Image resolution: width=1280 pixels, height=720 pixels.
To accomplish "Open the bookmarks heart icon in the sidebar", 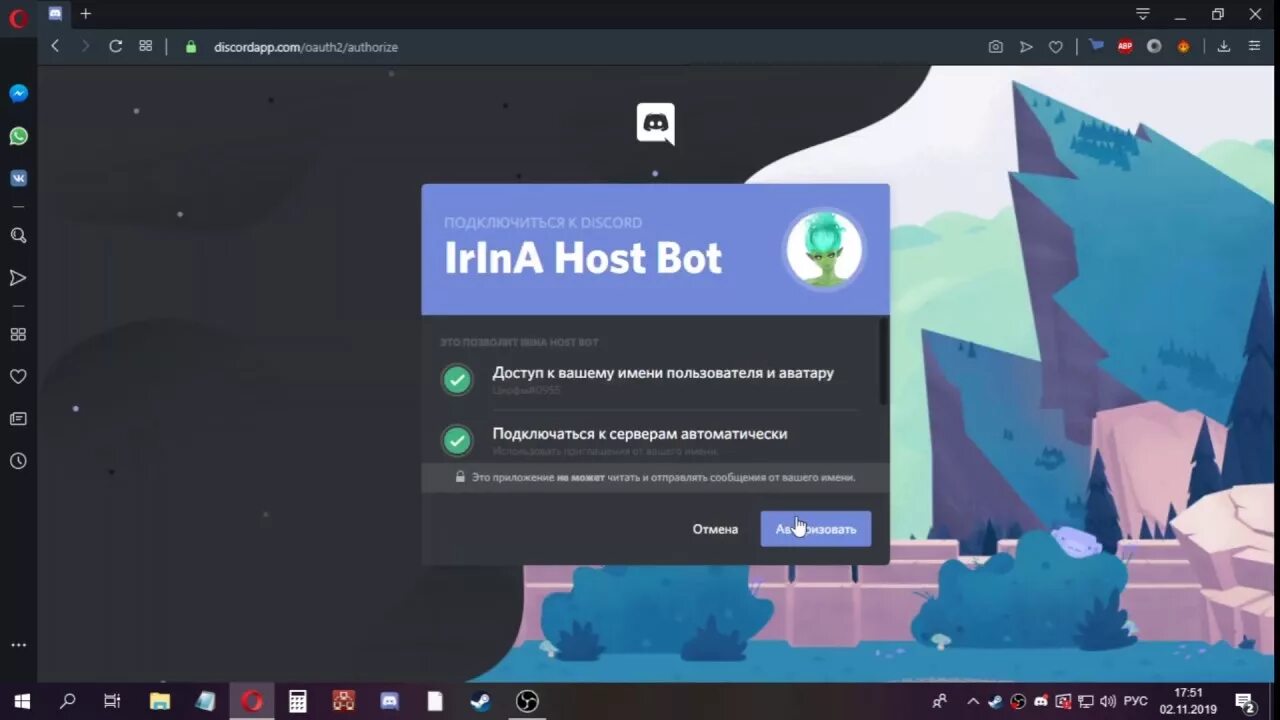I will (x=18, y=376).
